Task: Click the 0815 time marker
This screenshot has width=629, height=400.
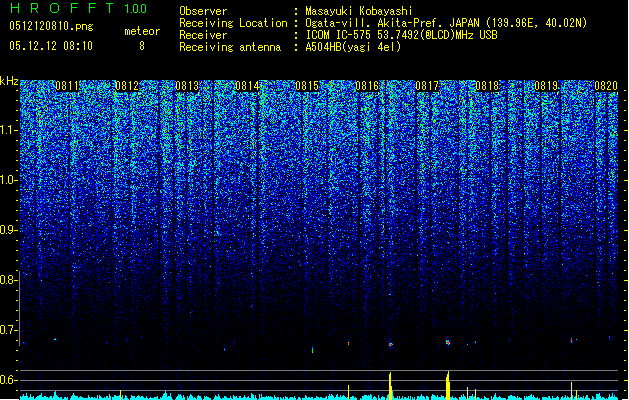Action: (307, 86)
